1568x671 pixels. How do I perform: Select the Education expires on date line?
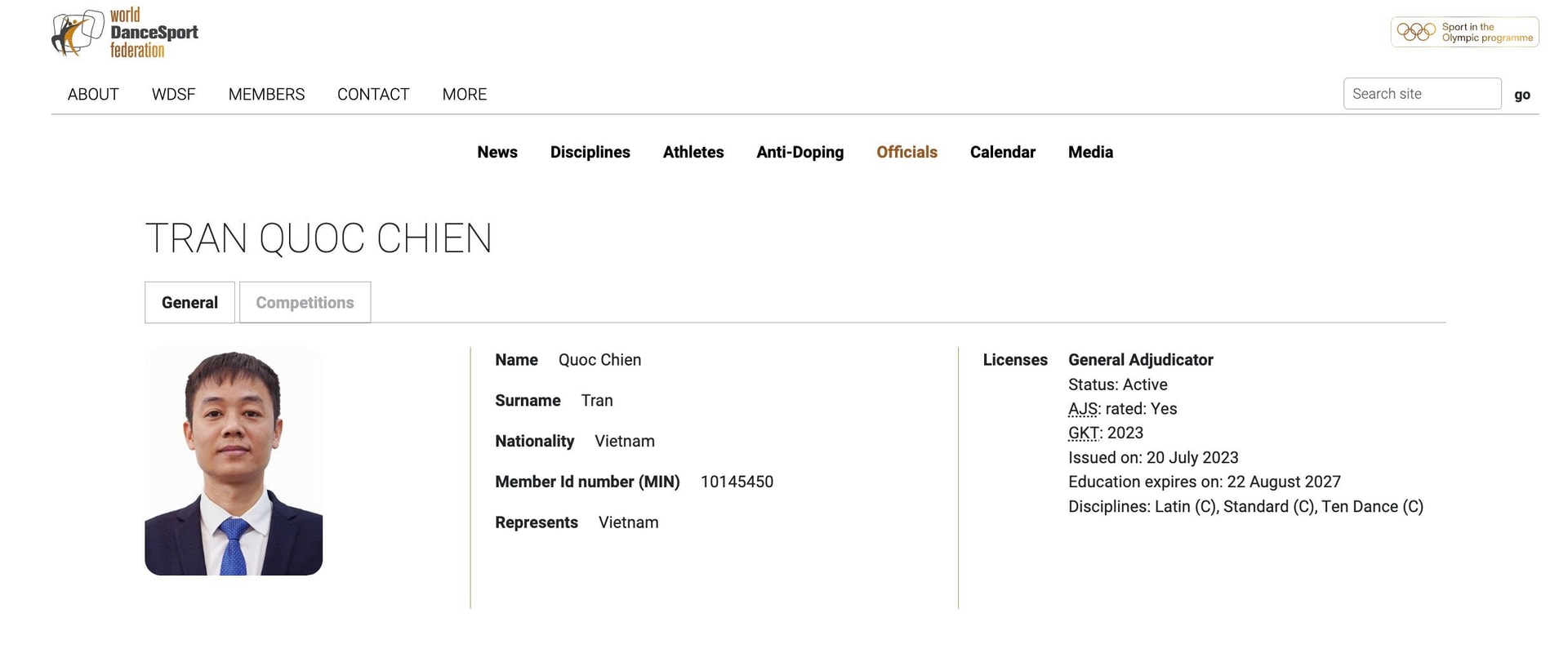[x=1205, y=482]
